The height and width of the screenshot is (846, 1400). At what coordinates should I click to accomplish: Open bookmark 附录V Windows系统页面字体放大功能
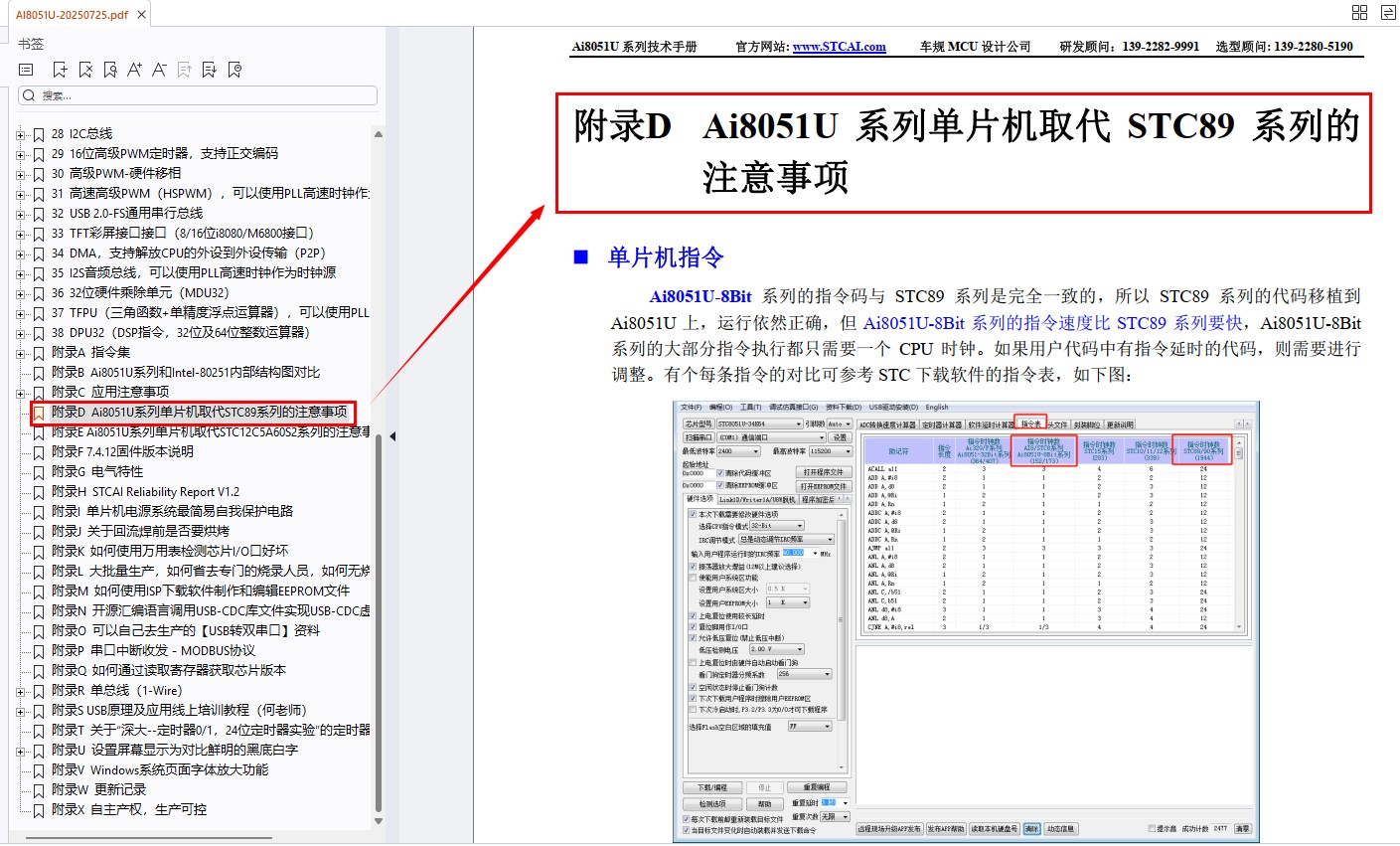click(x=160, y=769)
